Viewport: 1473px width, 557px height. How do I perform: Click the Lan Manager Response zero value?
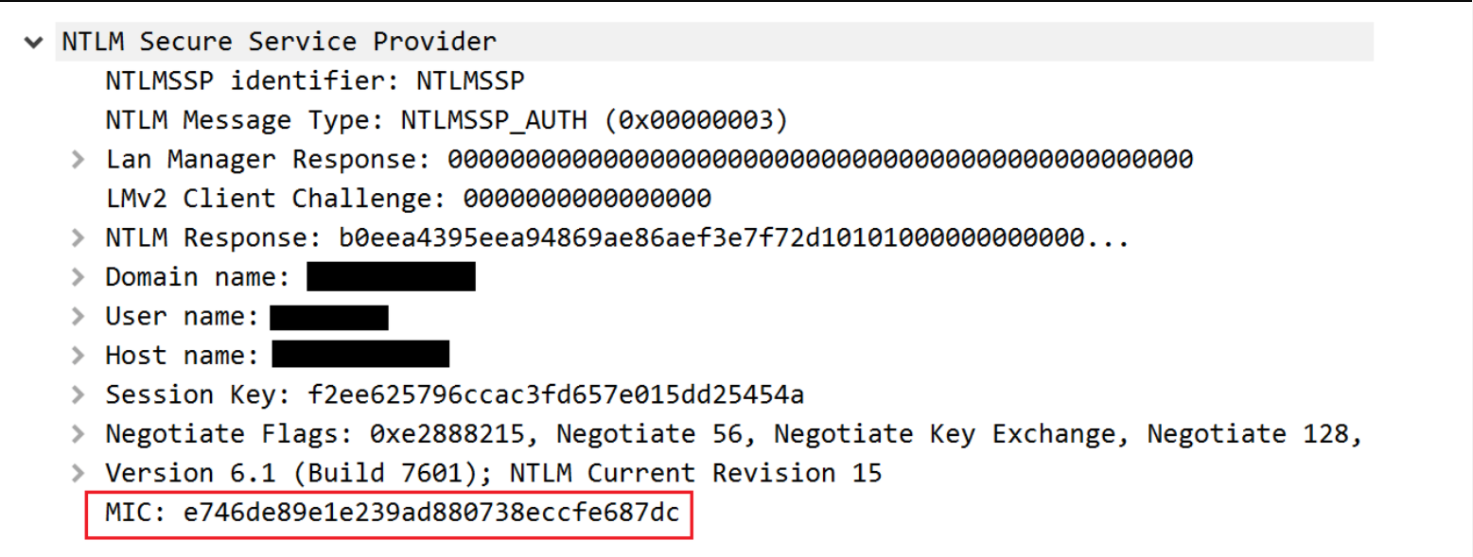(x=820, y=159)
